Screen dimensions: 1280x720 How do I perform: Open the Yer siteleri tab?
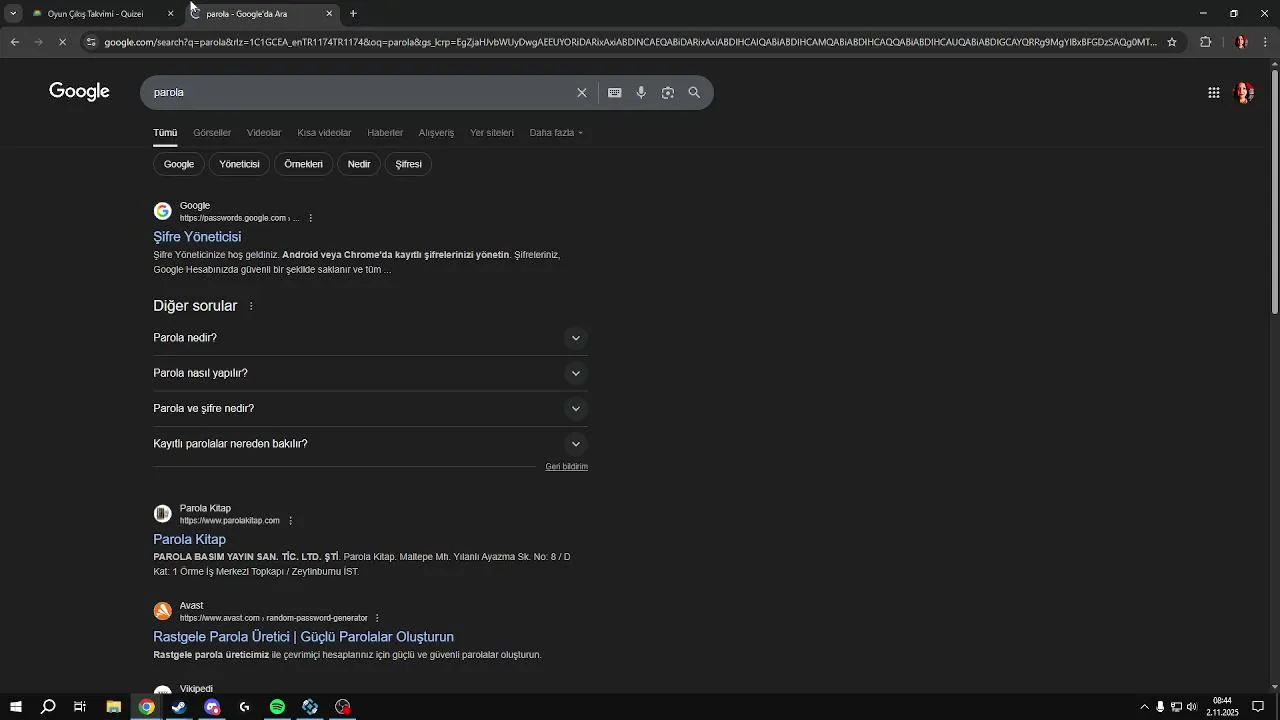pyautogui.click(x=492, y=133)
